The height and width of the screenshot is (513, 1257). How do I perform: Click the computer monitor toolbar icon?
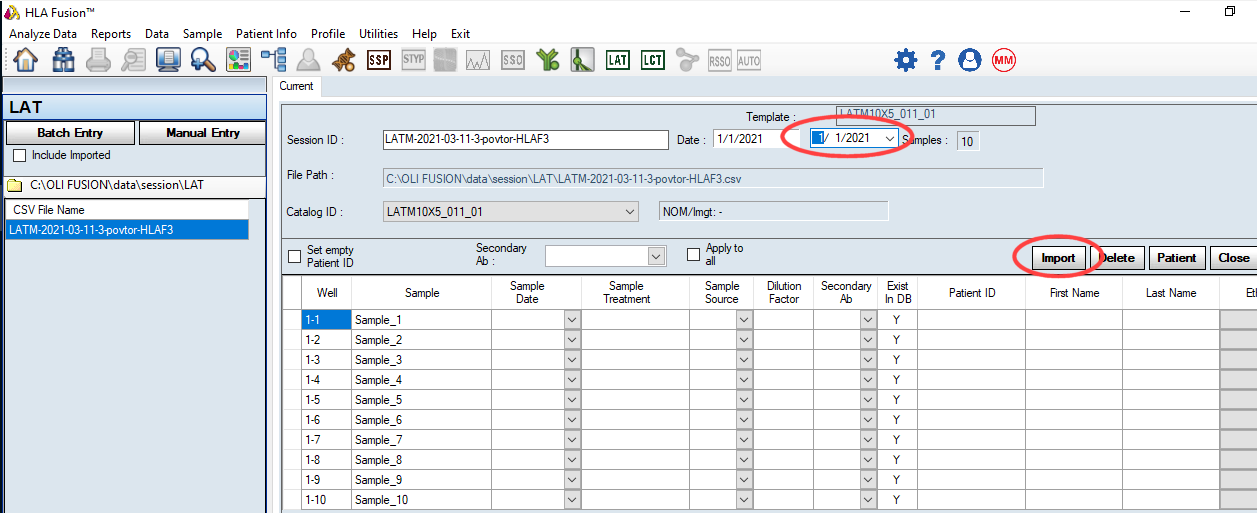point(168,61)
